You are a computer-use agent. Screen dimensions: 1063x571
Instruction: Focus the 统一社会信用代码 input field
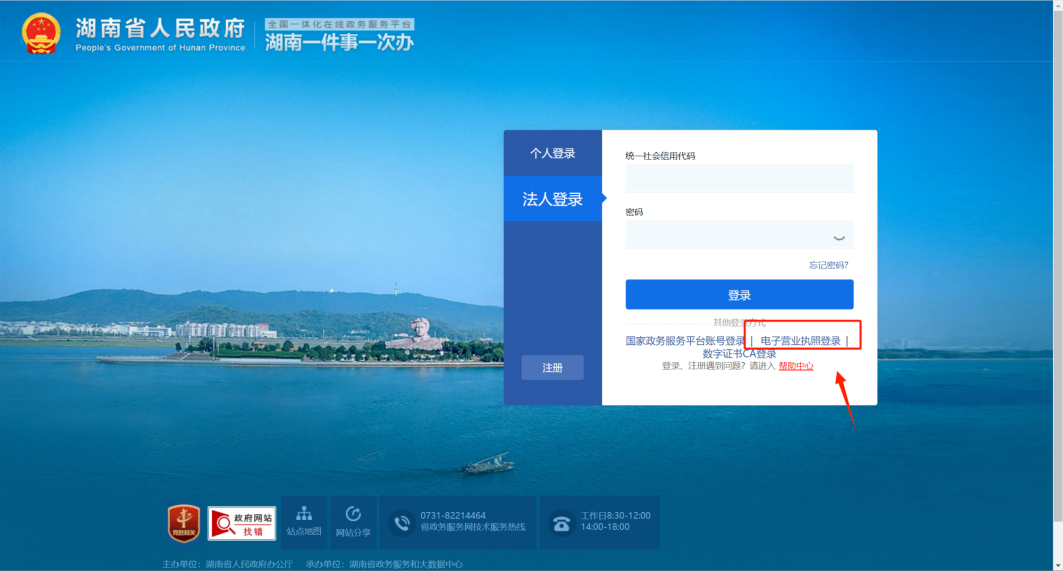[739, 178]
